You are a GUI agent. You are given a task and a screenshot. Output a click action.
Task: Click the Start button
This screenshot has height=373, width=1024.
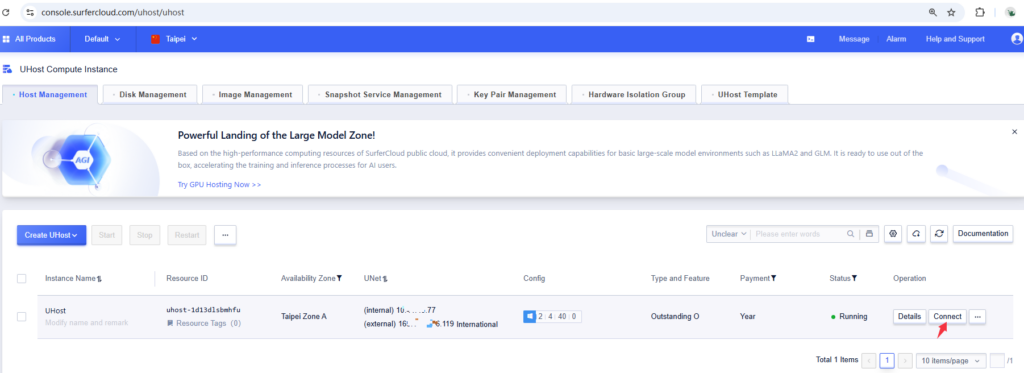(106, 235)
